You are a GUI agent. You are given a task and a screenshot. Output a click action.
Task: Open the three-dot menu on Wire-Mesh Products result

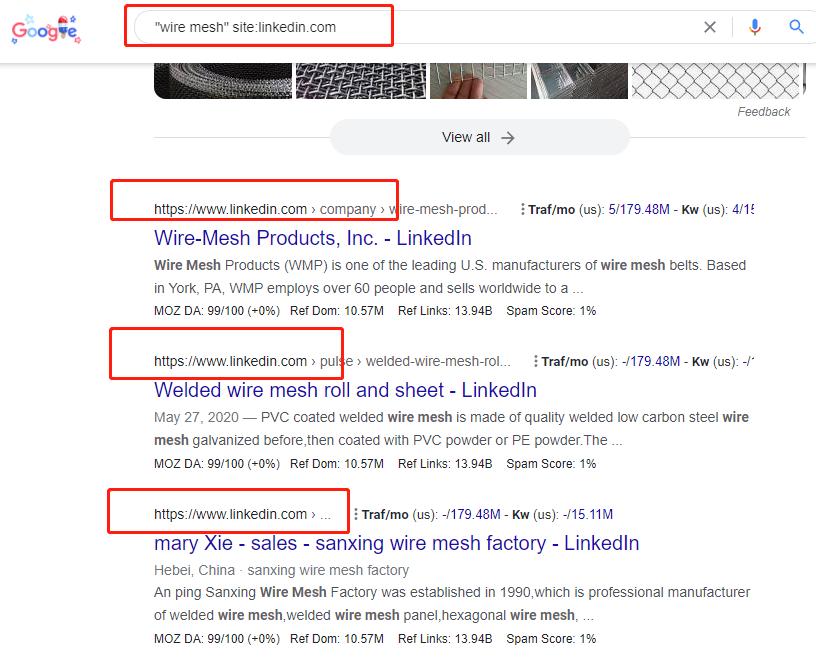524,208
